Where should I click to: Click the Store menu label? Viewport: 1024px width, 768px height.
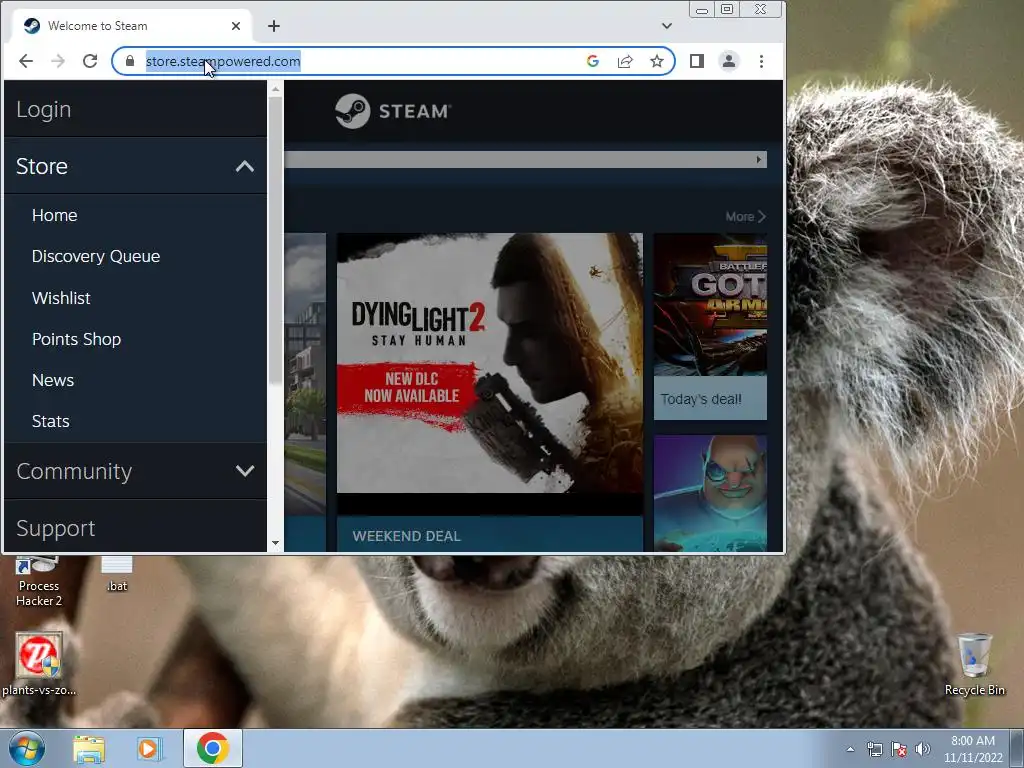tap(42, 167)
